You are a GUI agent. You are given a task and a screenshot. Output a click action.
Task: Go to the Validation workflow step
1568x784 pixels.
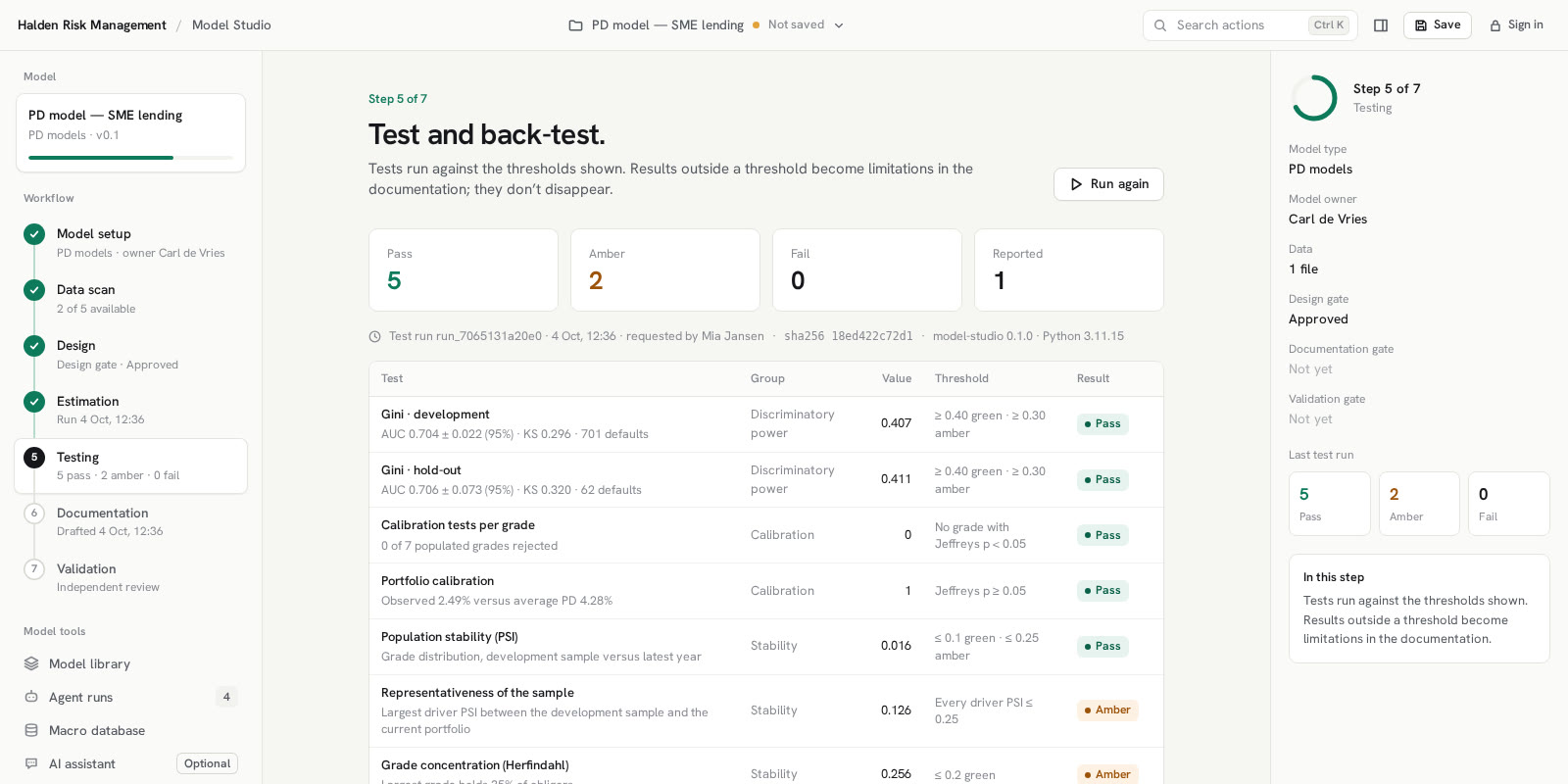130,578
